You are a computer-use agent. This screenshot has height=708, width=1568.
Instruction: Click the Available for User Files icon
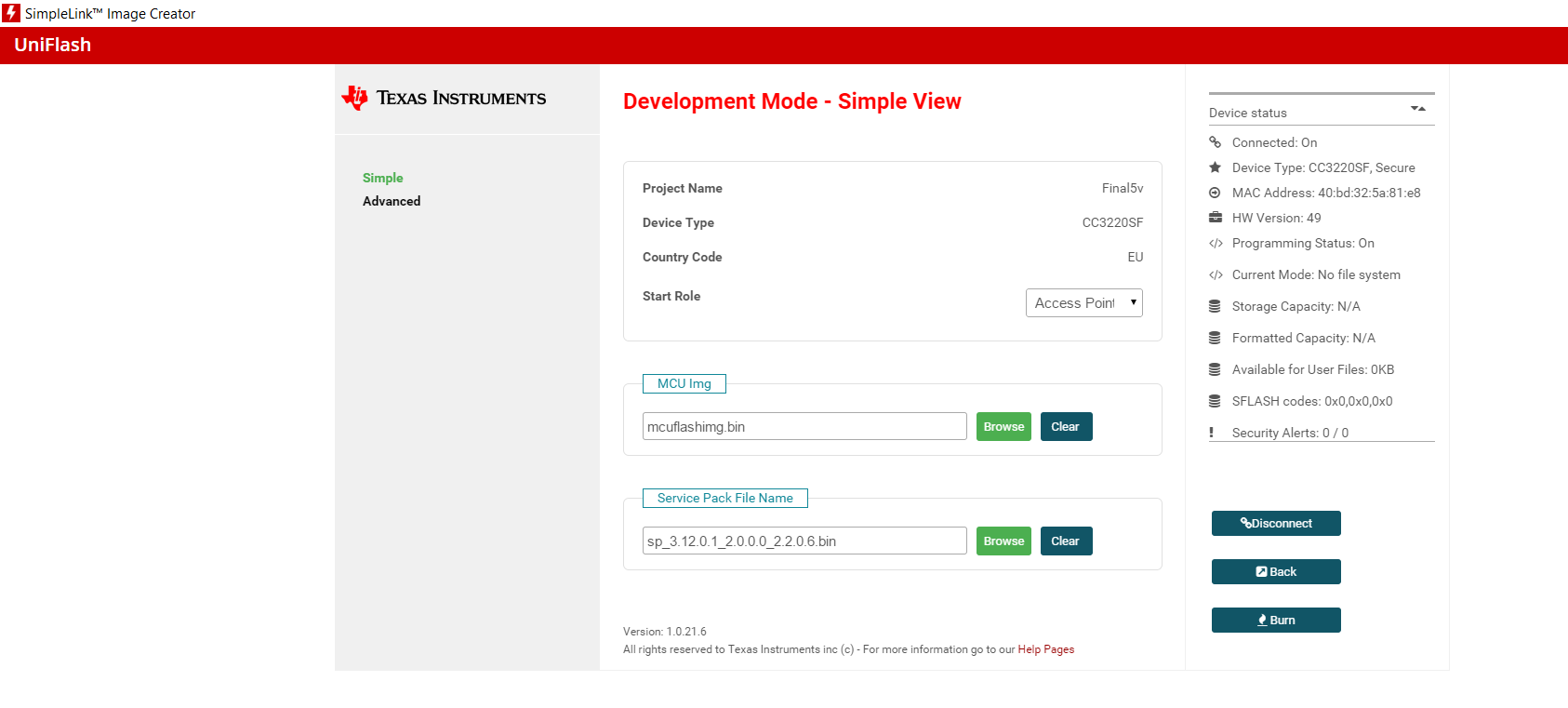(x=1215, y=369)
